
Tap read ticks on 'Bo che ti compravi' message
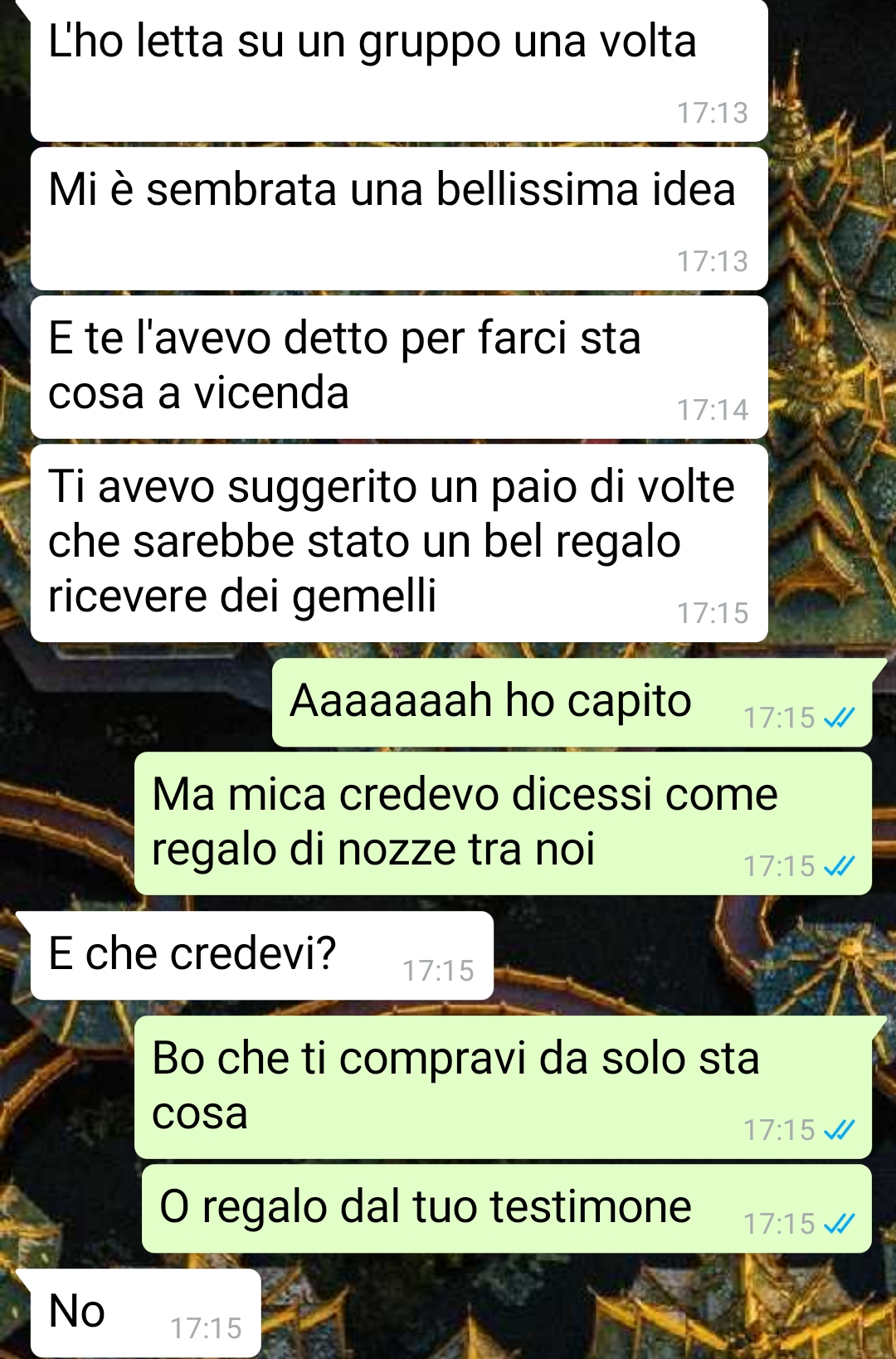839,1130
